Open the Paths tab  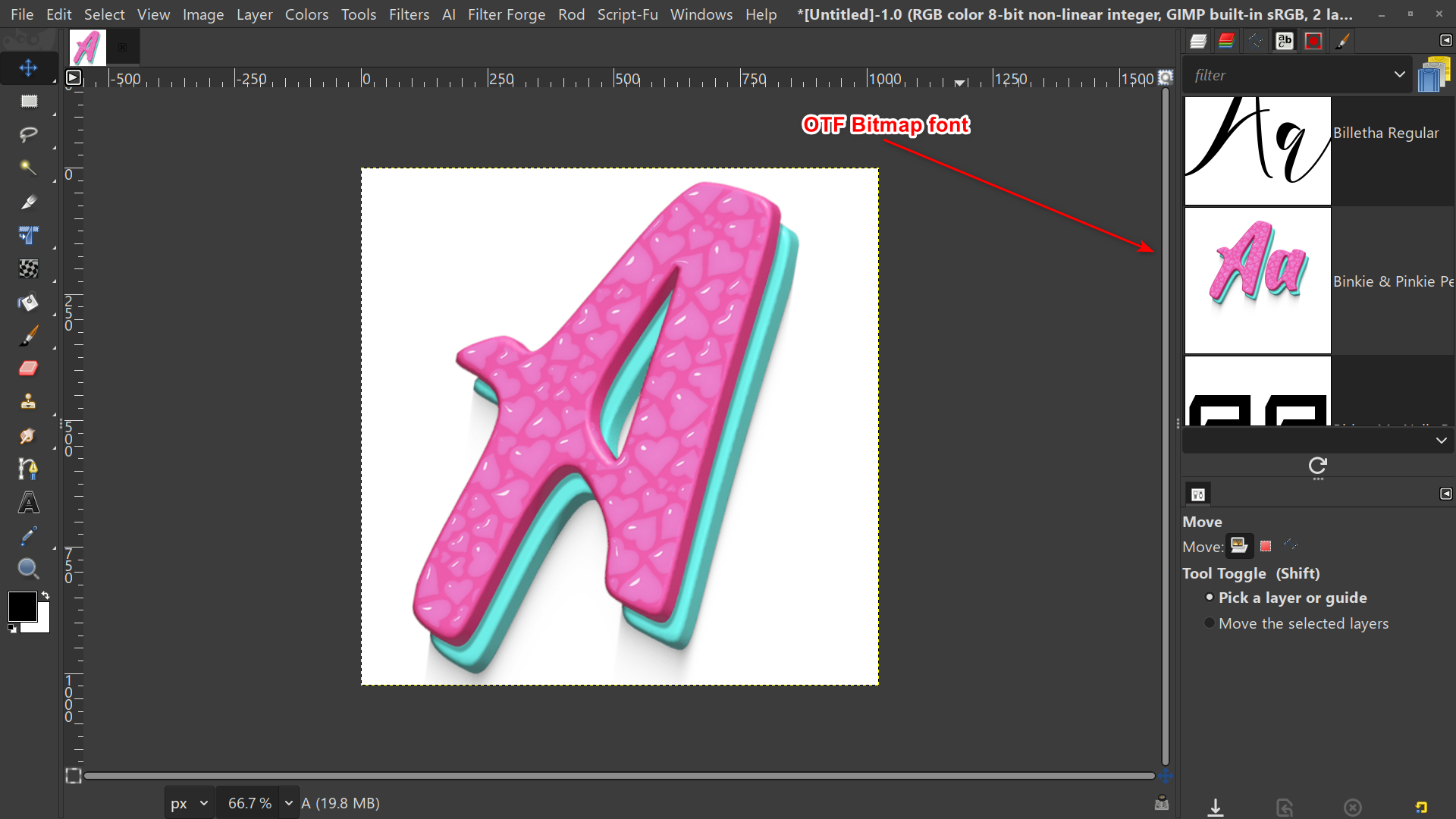[x=1256, y=40]
